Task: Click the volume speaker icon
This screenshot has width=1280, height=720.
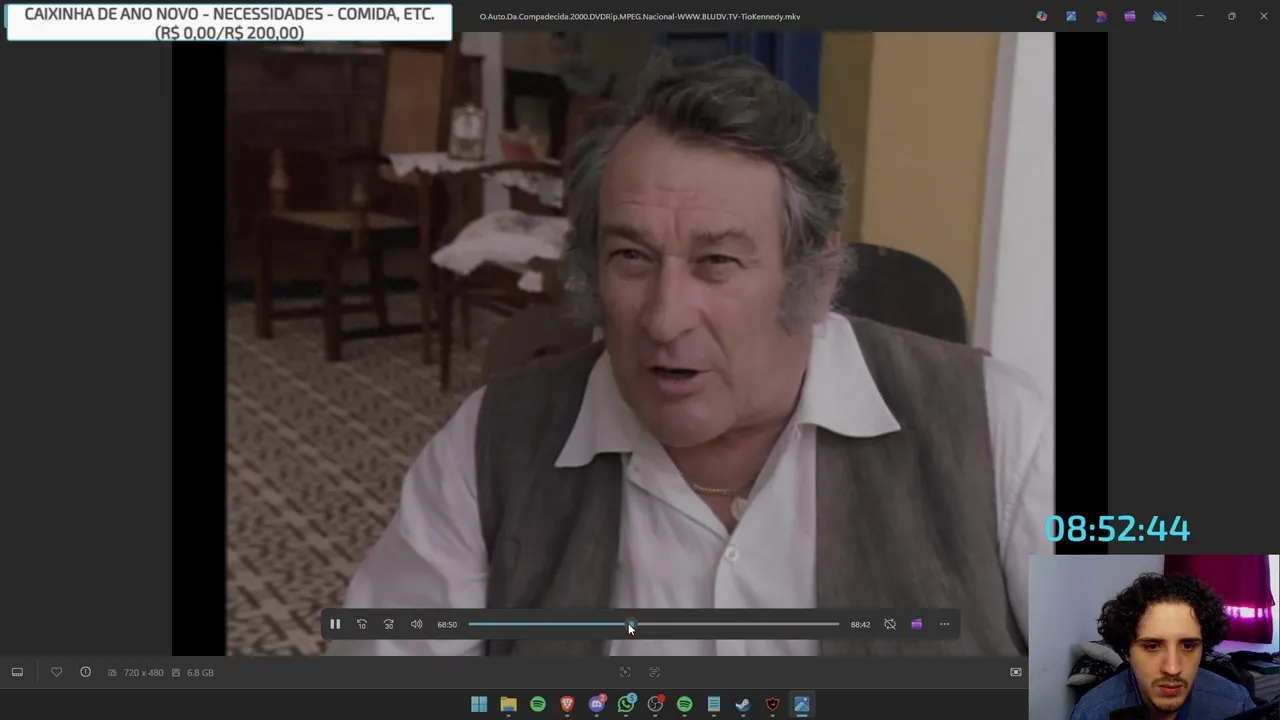Action: click(416, 624)
